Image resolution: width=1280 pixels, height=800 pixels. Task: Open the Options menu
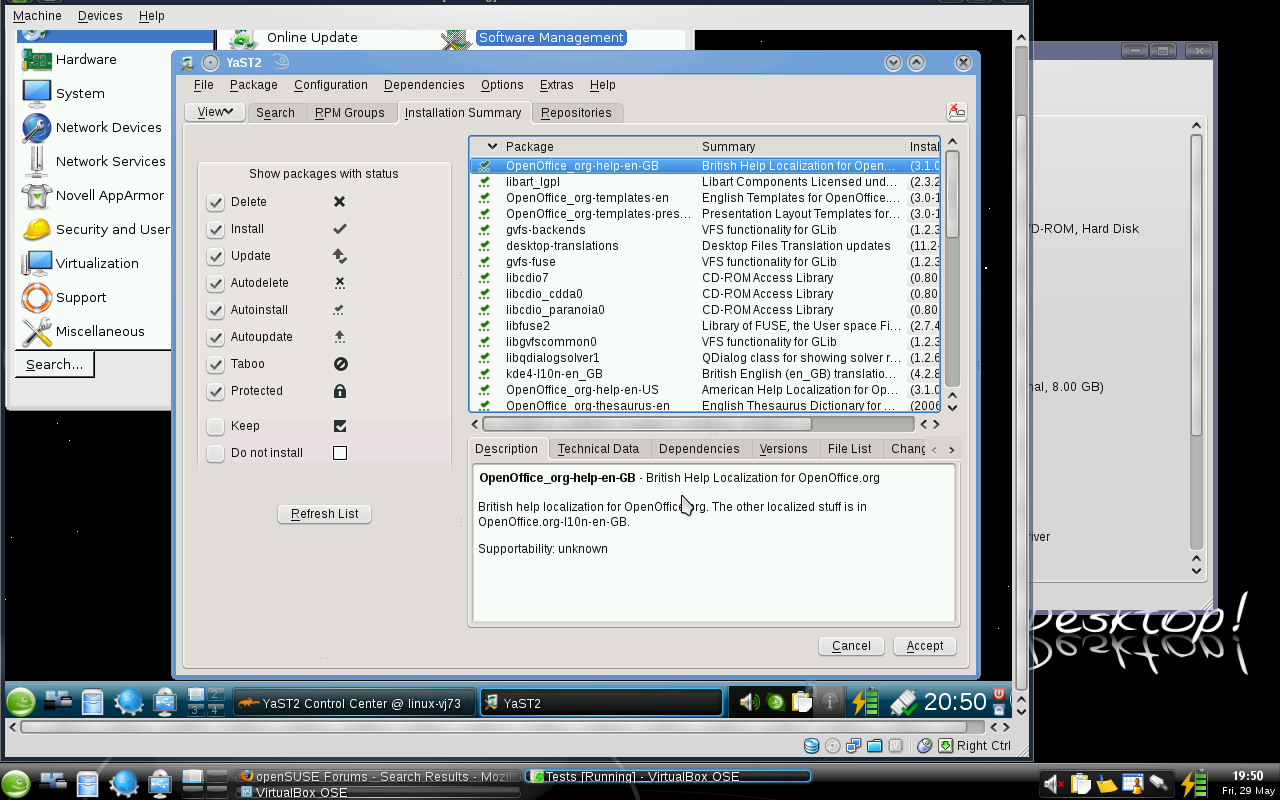pos(502,85)
